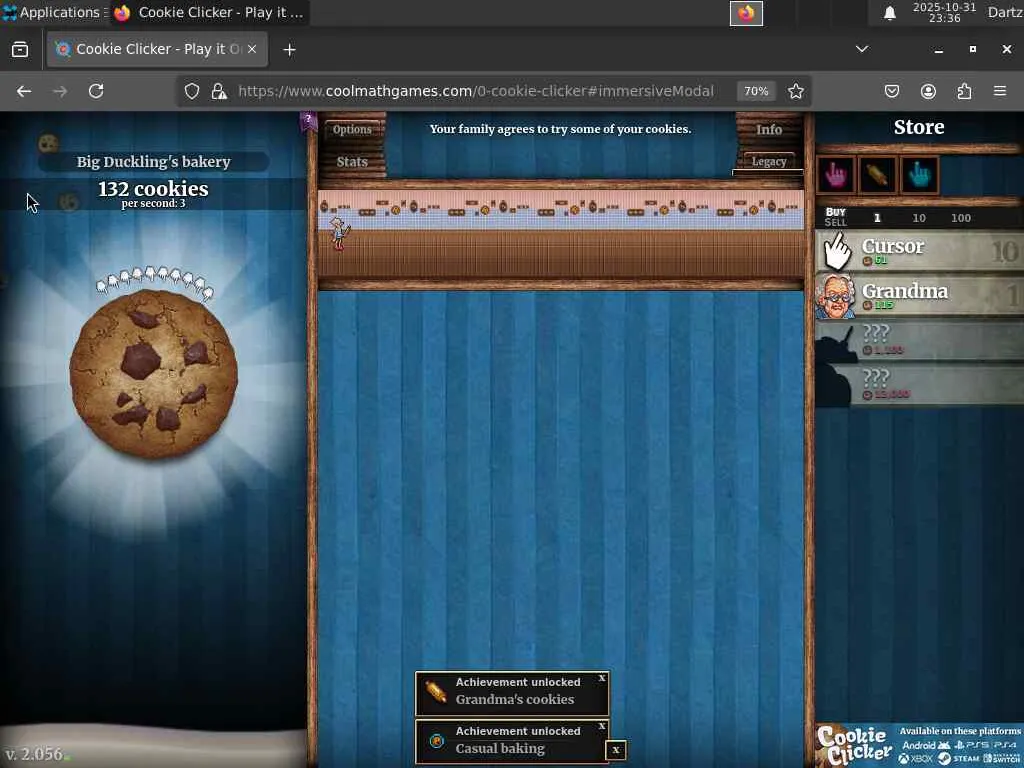1024x768 pixels.
Task: Click the Casual baking achievement note
Action: [512, 741]
